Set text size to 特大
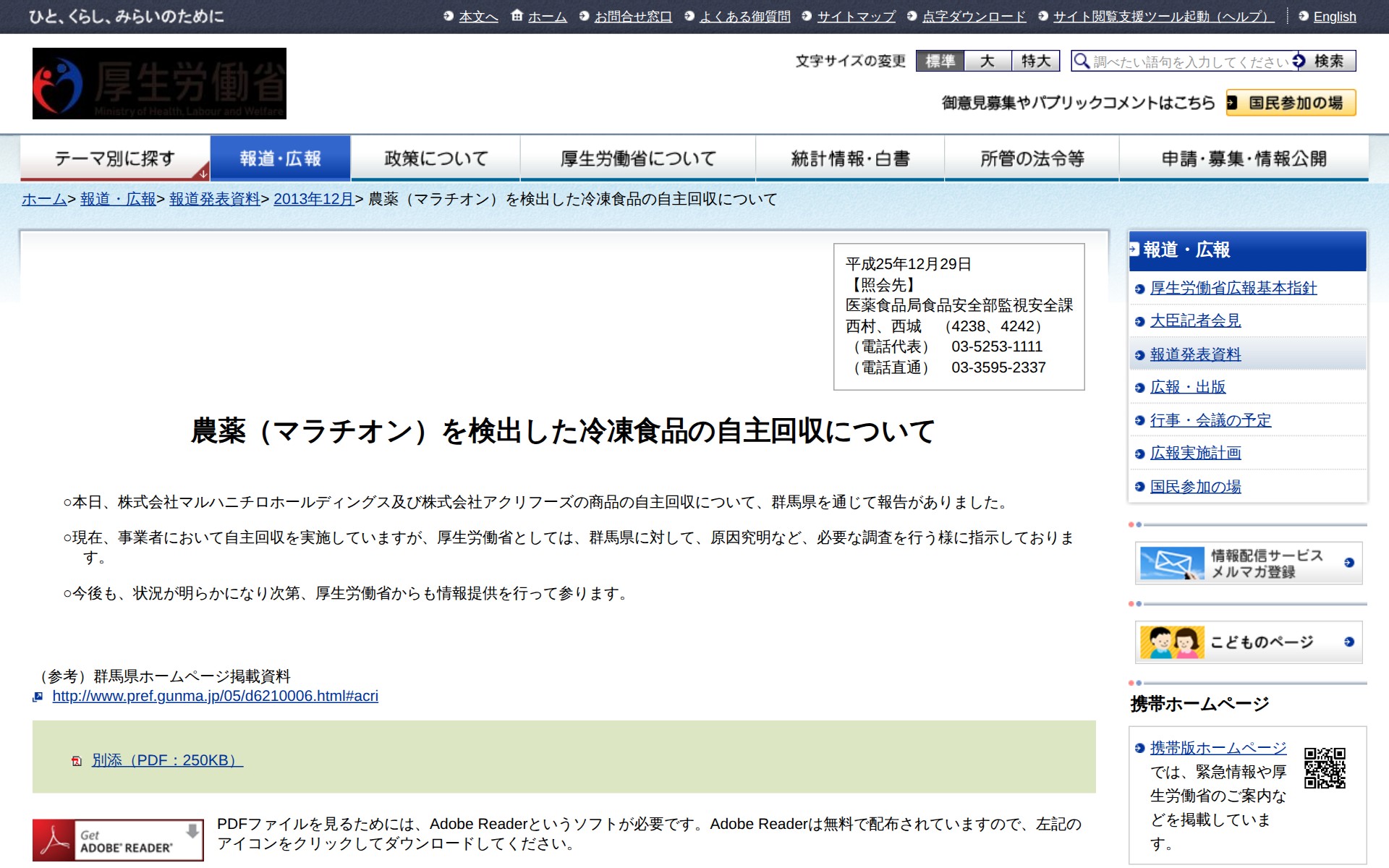The image size is (1389, 868). pyautogui.click(x=1035, y=61)
